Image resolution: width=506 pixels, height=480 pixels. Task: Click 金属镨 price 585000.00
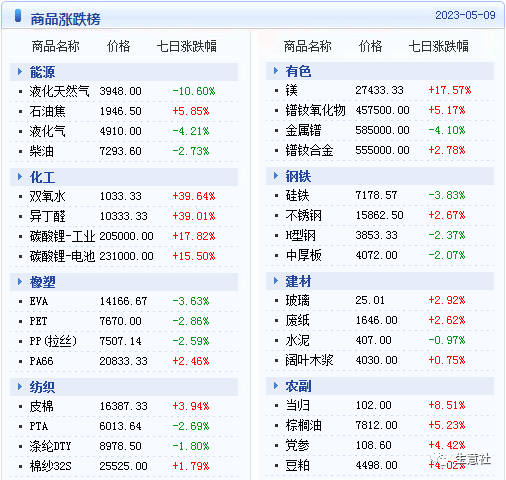point(382,130)
